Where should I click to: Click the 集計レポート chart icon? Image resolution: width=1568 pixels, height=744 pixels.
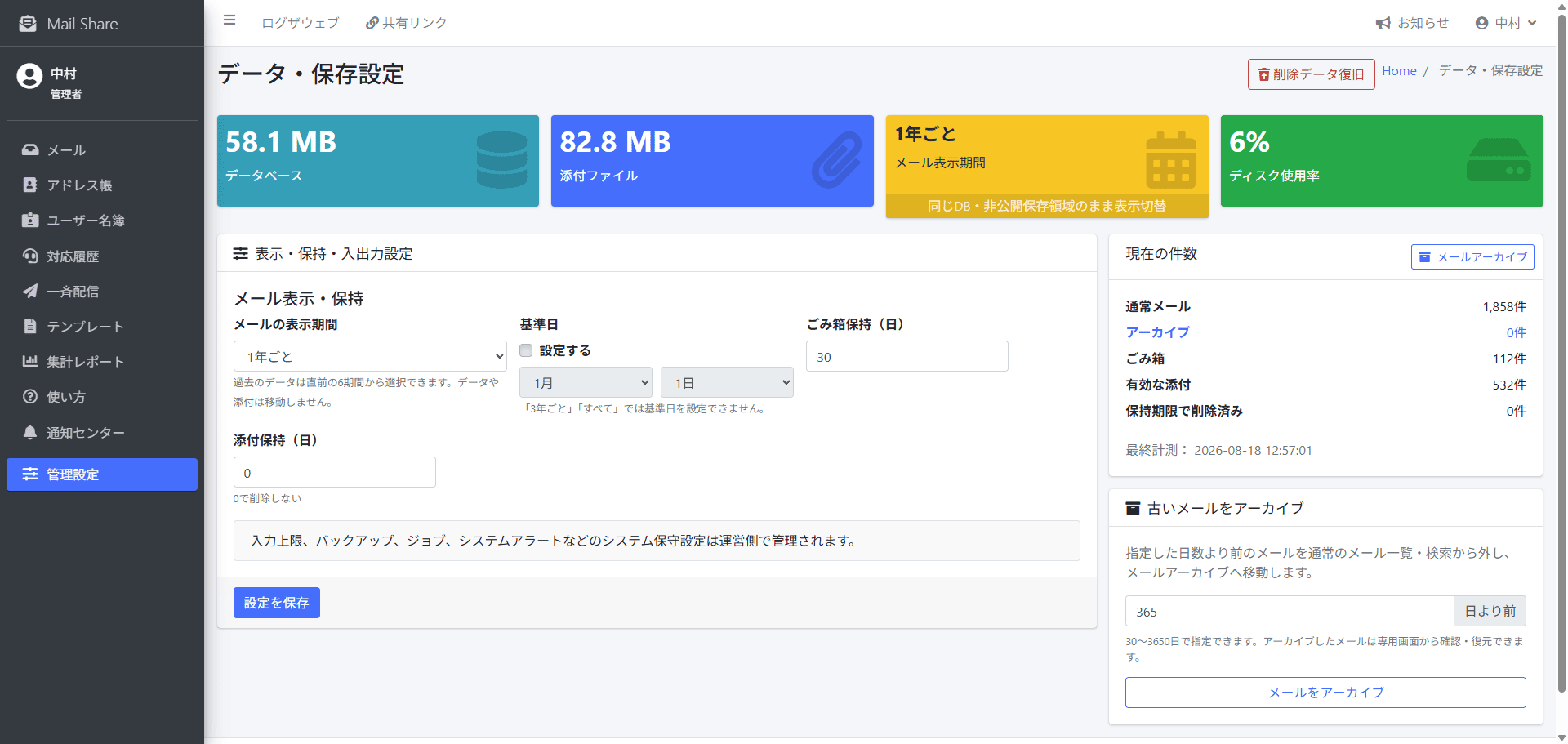click(30, 361)
